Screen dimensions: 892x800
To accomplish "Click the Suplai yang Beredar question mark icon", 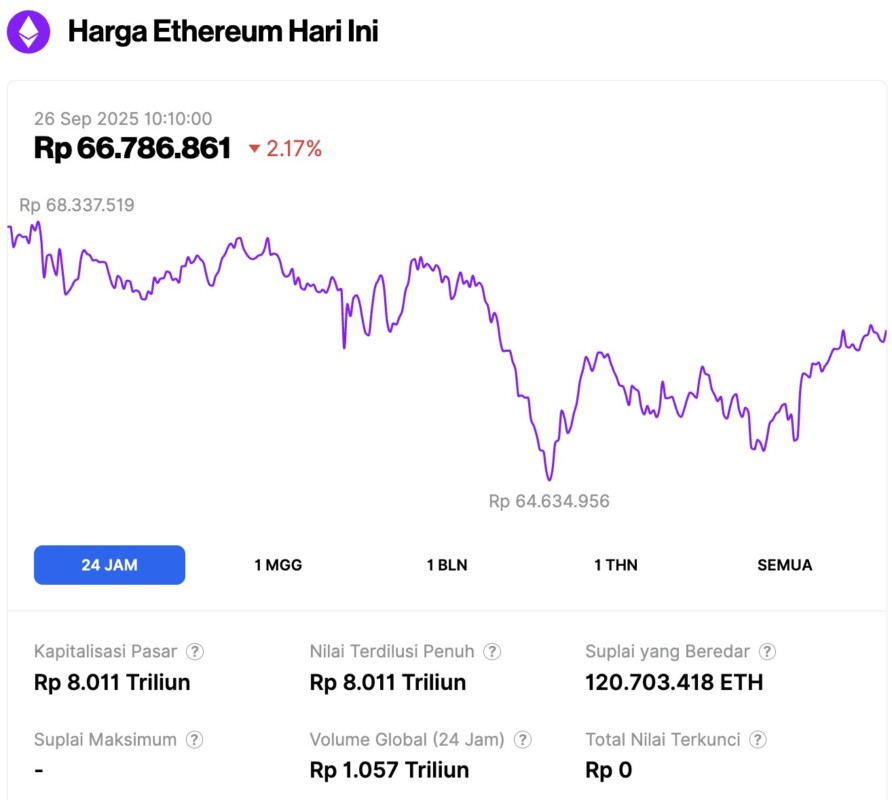I will [x=767, y=651].
